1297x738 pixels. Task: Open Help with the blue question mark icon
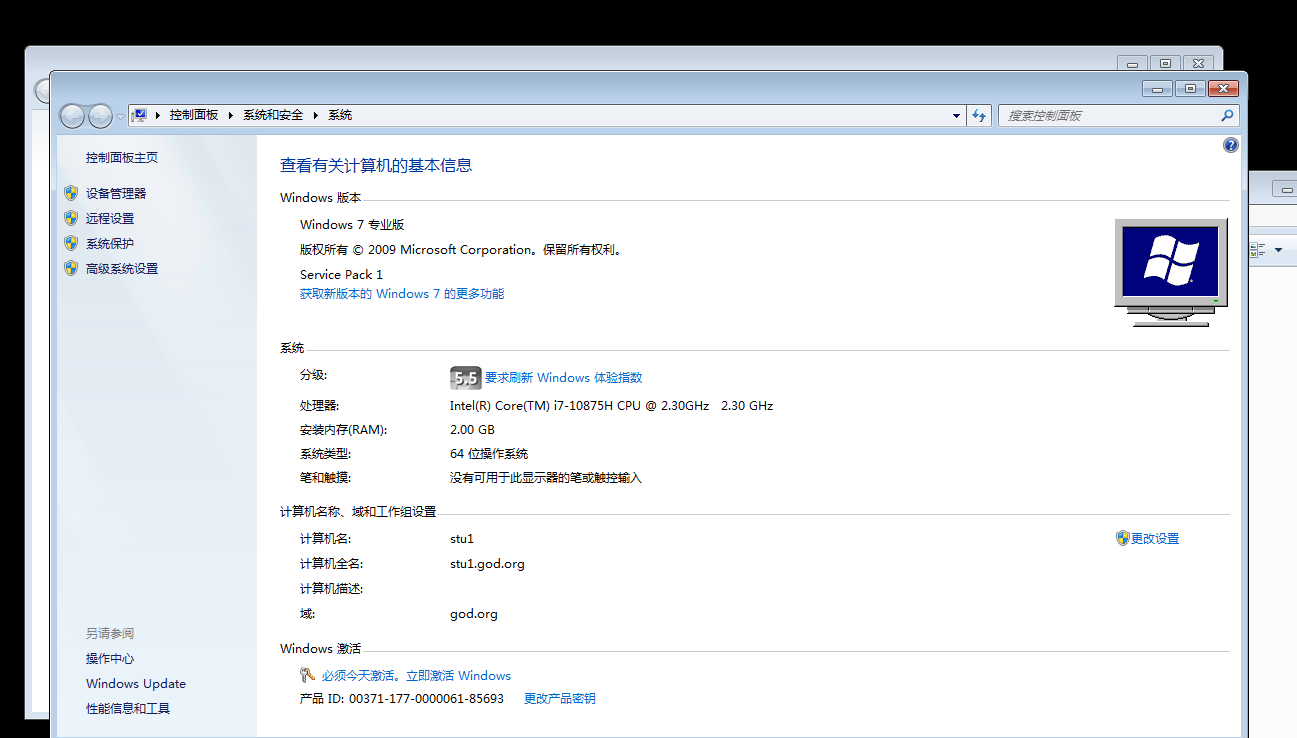pos(1231,145)
